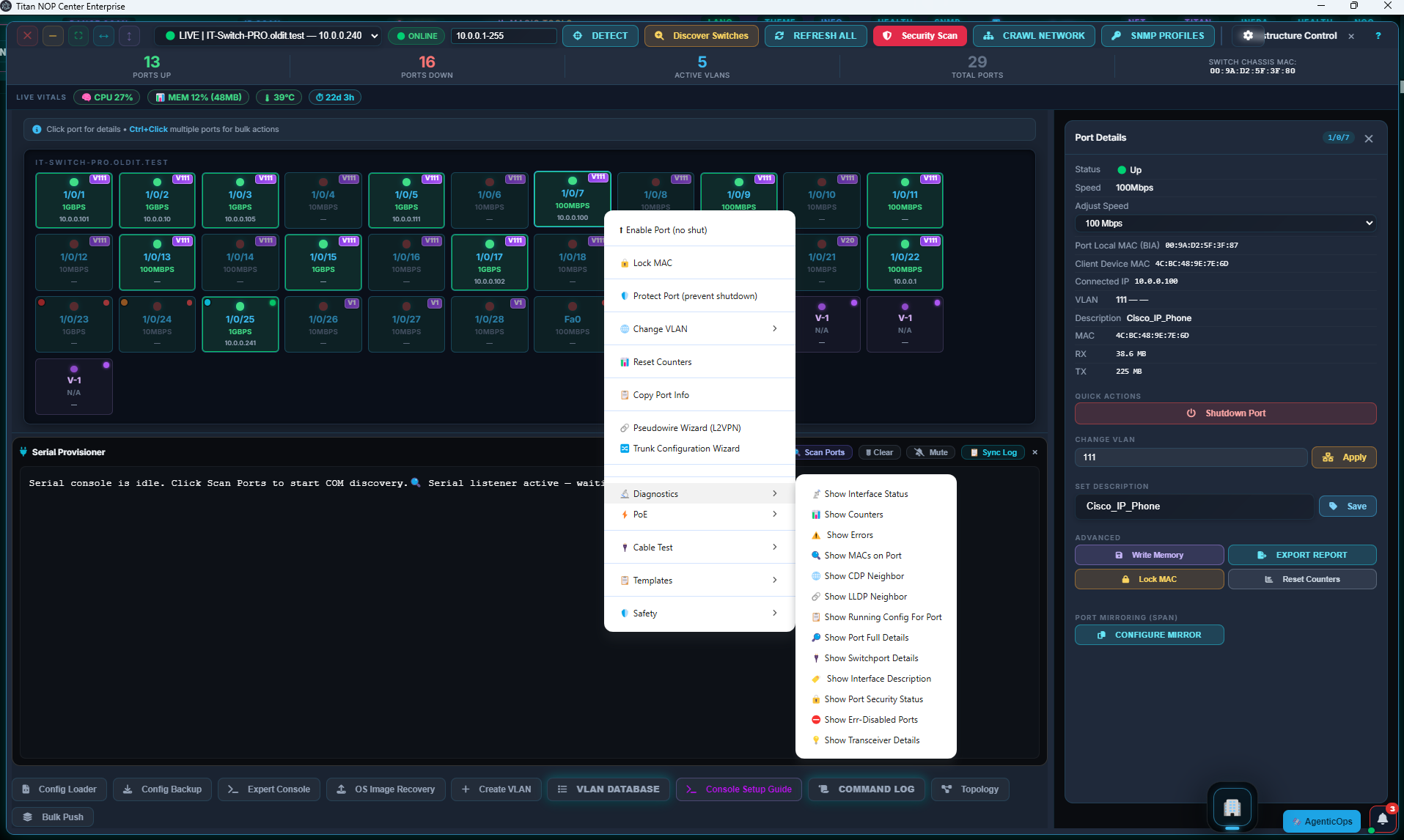Click the DETECT button
Viewport: 1404px width, 840px height.
[600, 35]
